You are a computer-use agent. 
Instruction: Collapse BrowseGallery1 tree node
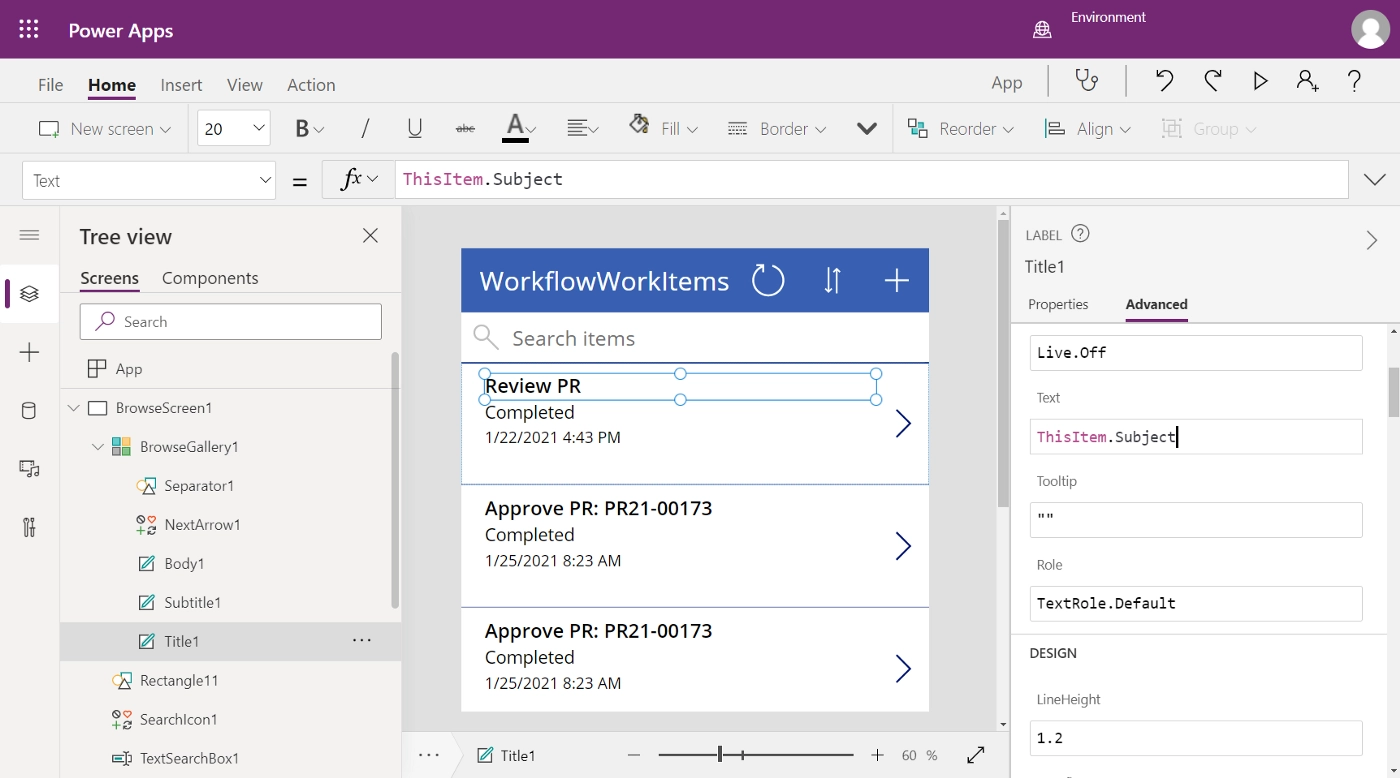click(x=98, y=447)
